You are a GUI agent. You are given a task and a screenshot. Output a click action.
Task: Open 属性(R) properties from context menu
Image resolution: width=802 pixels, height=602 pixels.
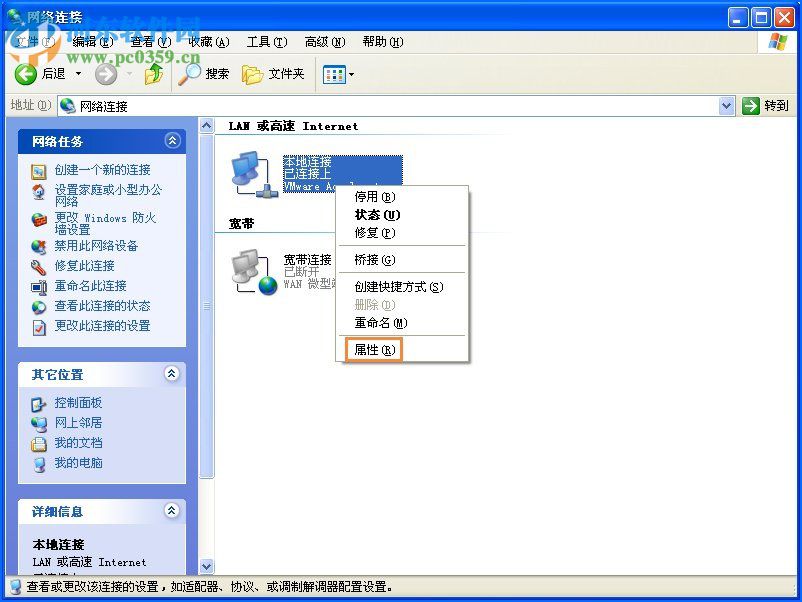402,350
